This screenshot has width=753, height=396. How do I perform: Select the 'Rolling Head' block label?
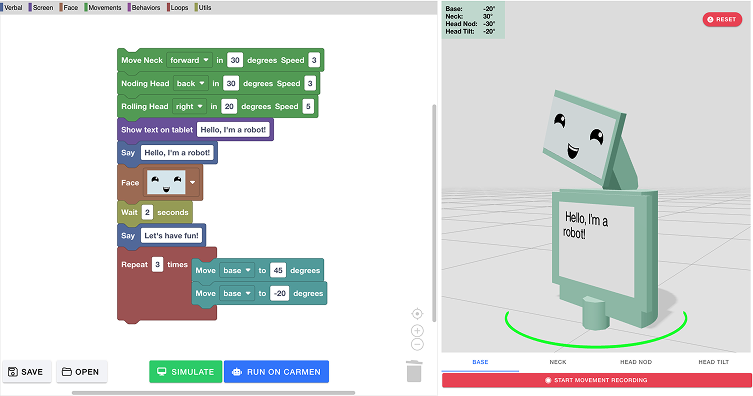click(145, 106)
